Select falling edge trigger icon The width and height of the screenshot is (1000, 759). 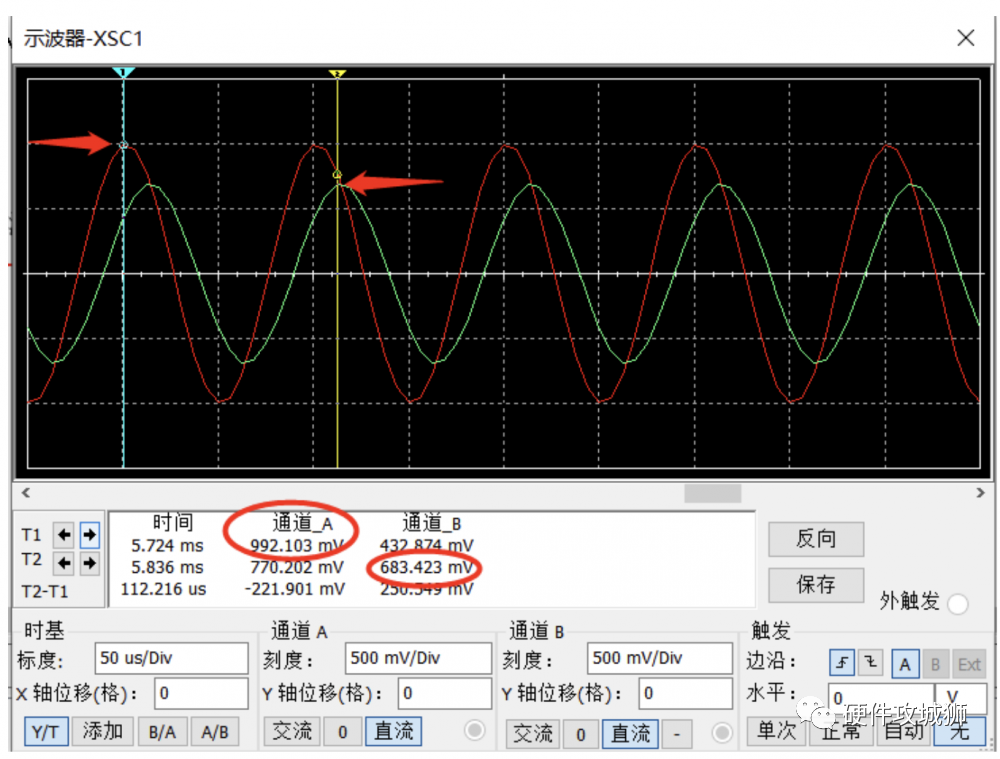tap(870, 664)
